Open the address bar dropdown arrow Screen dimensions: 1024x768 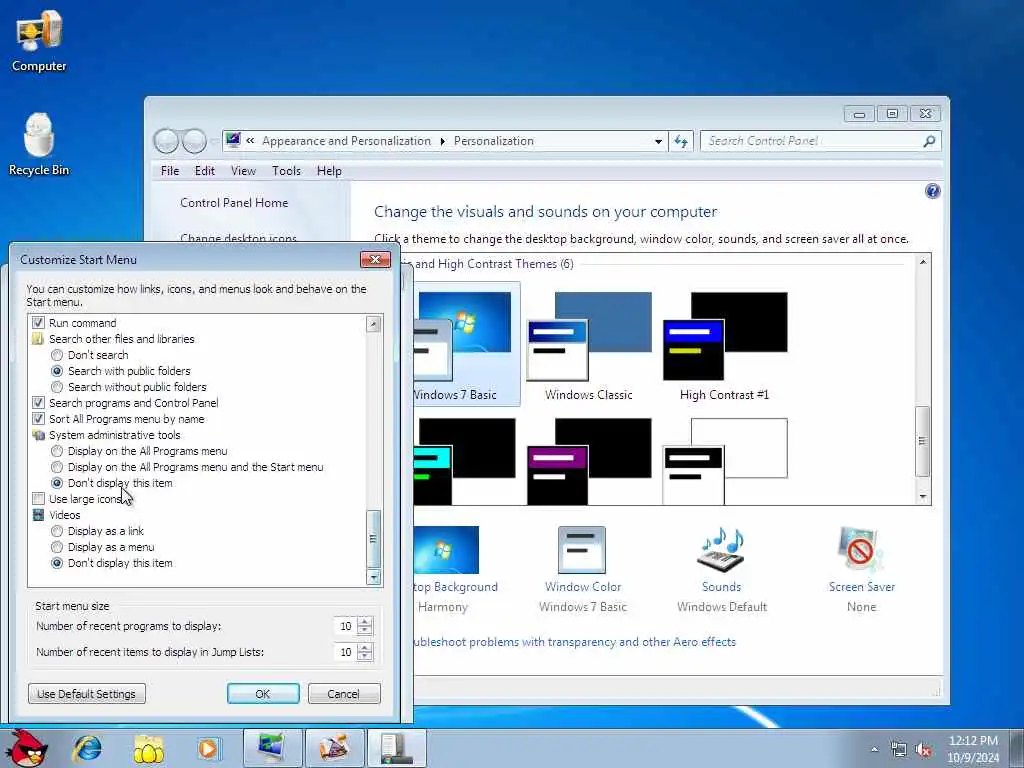coord(658,141)
